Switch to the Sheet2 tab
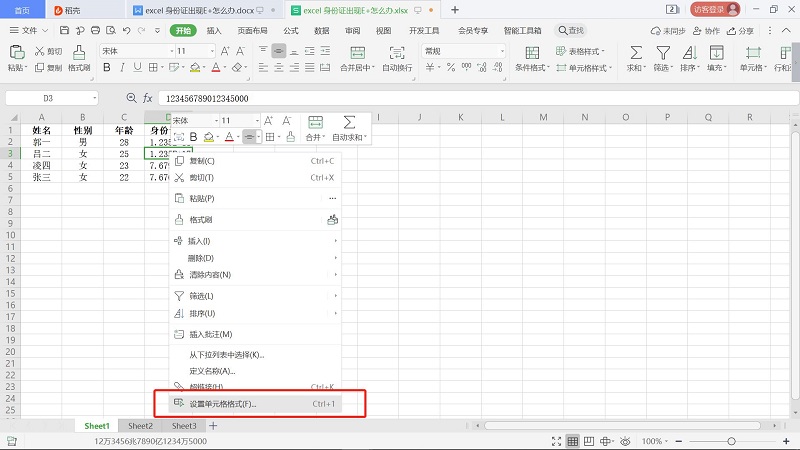 [x=139, y=426]
